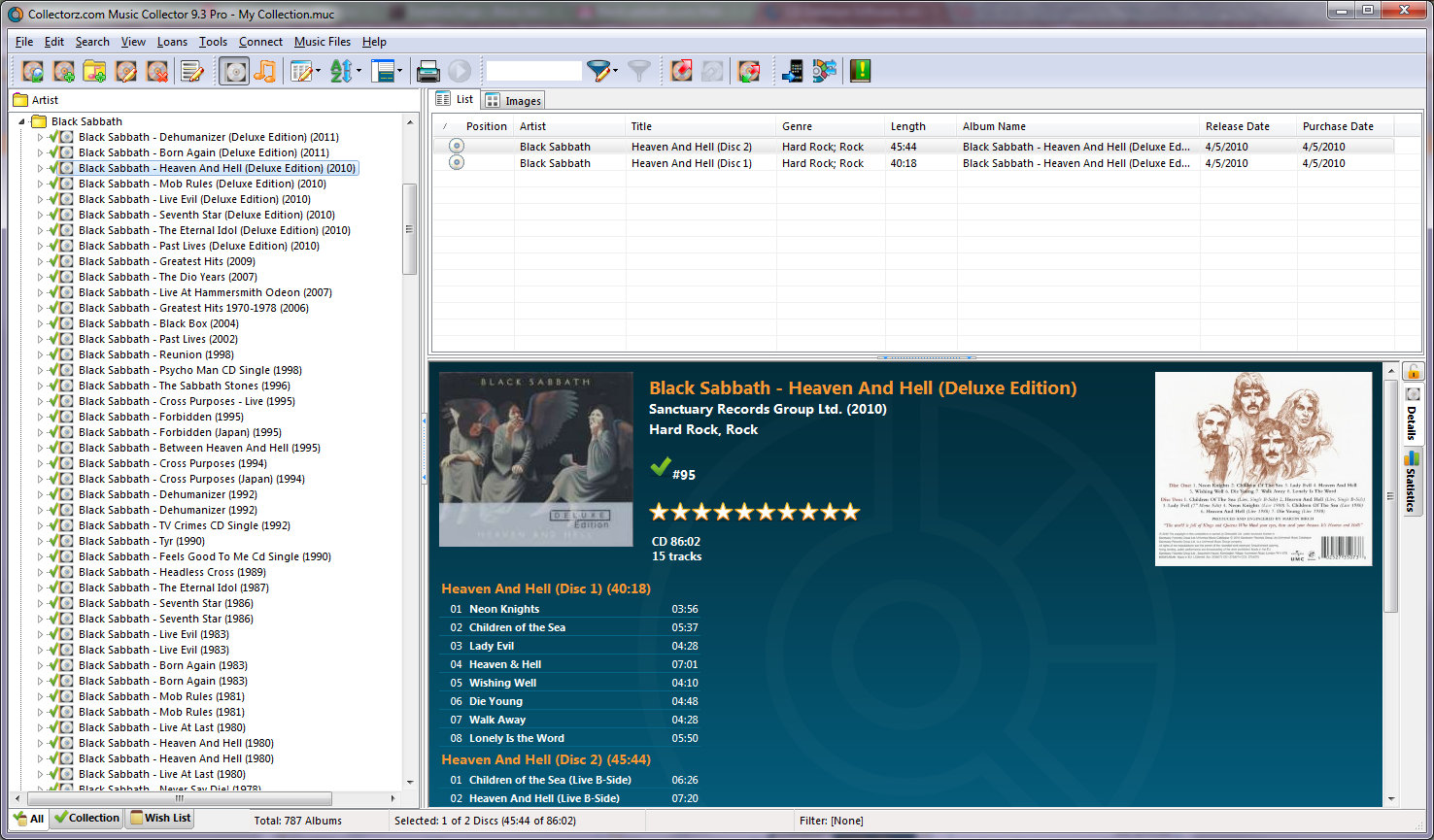
Task: Open the Music Files menu
Action: tap(323, 42)
